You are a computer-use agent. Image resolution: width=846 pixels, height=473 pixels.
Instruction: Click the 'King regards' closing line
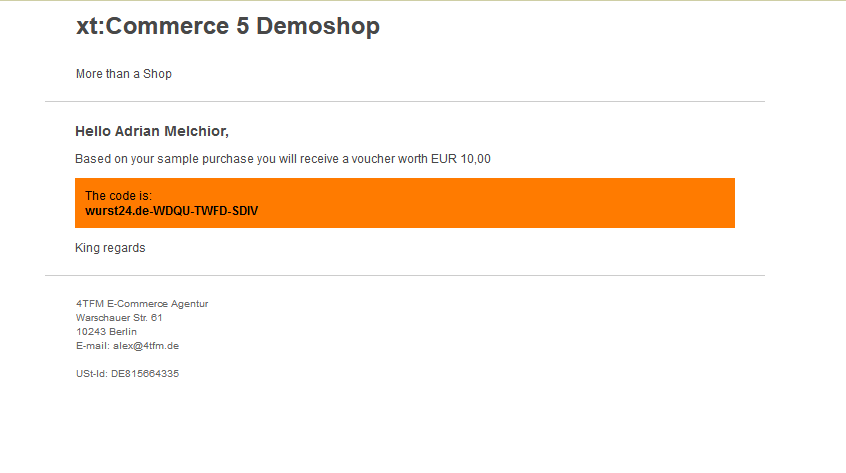pyautogui.click(x=110, y=248)
